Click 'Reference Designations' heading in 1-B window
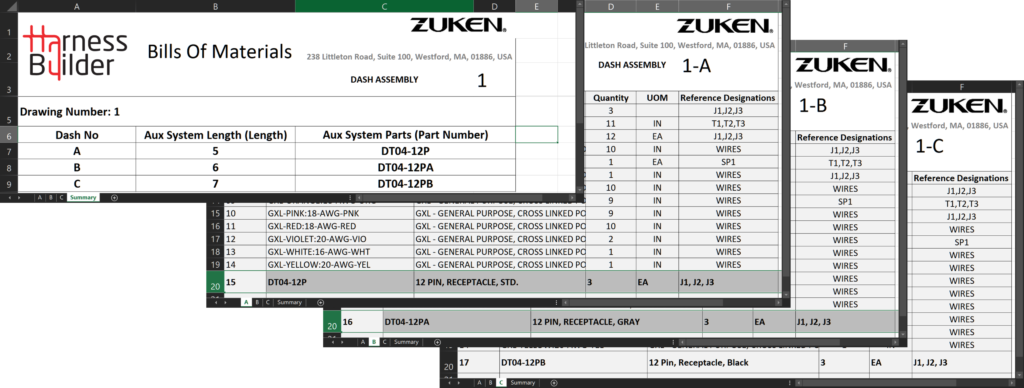Screen dimensions: 1024x388 click(844, 138)
